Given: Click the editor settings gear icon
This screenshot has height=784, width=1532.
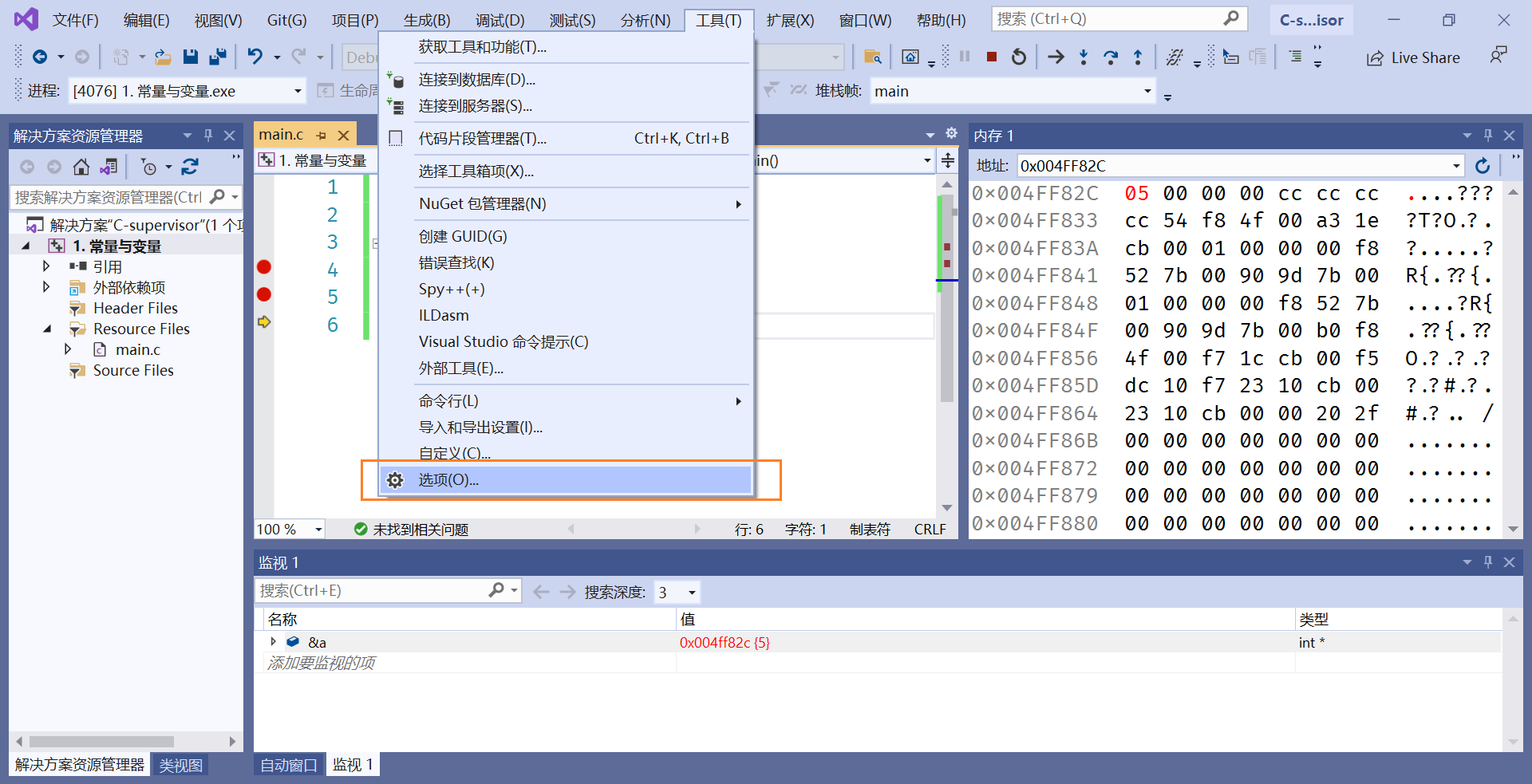Looking at the screenshot, I should pyautogui.click(x=951, y=134).
